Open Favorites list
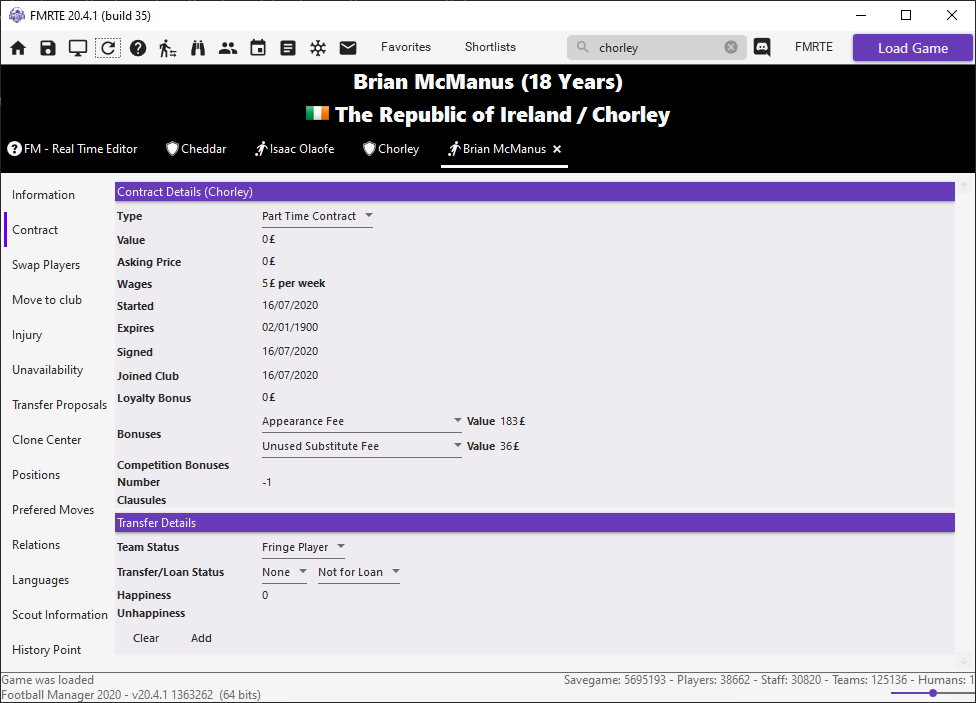976x703 pixels. coord(406,47)
